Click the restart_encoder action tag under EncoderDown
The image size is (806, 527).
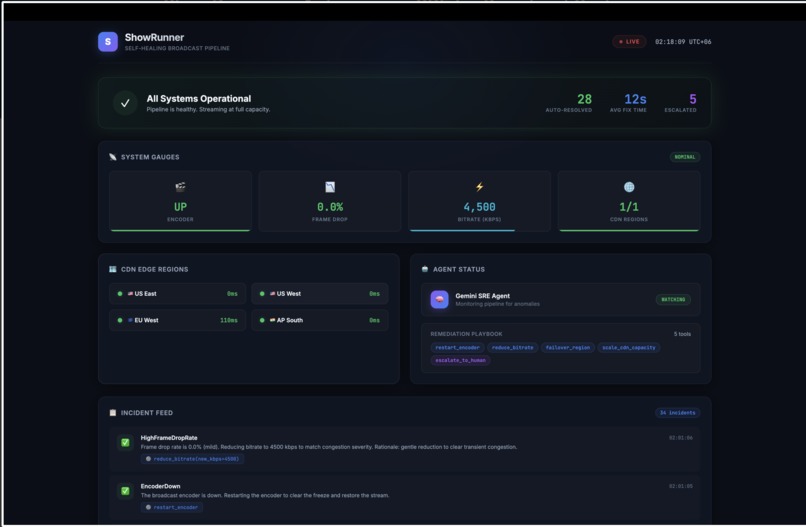pos(172,507)
